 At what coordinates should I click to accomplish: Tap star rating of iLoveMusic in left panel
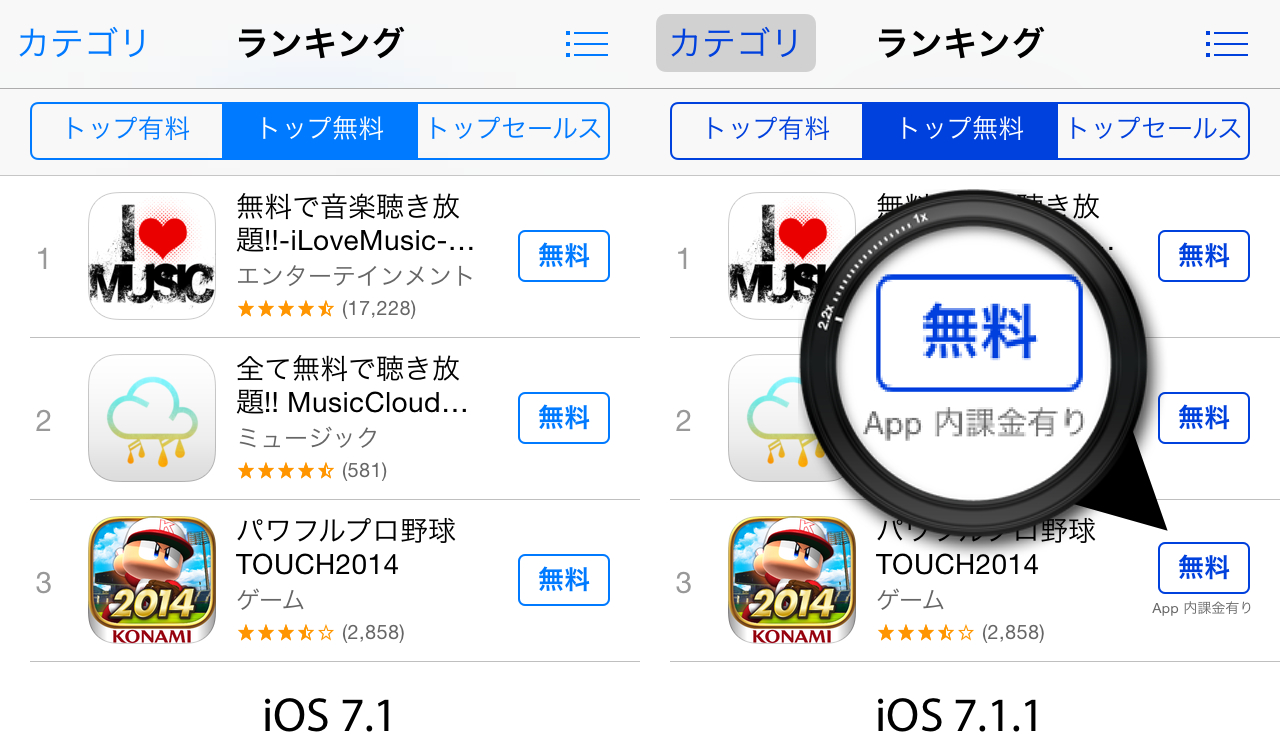coord(285,309)
